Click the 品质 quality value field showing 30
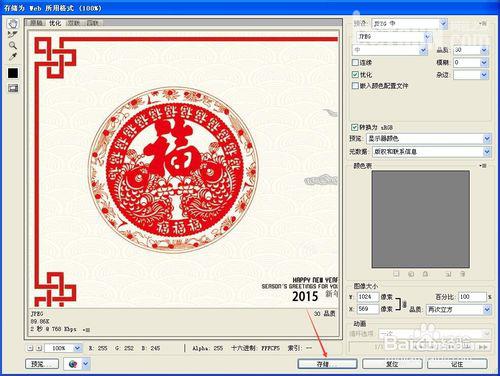Viewport: 500px width, 376px height. pyautogui.click(x=467, y=50)
